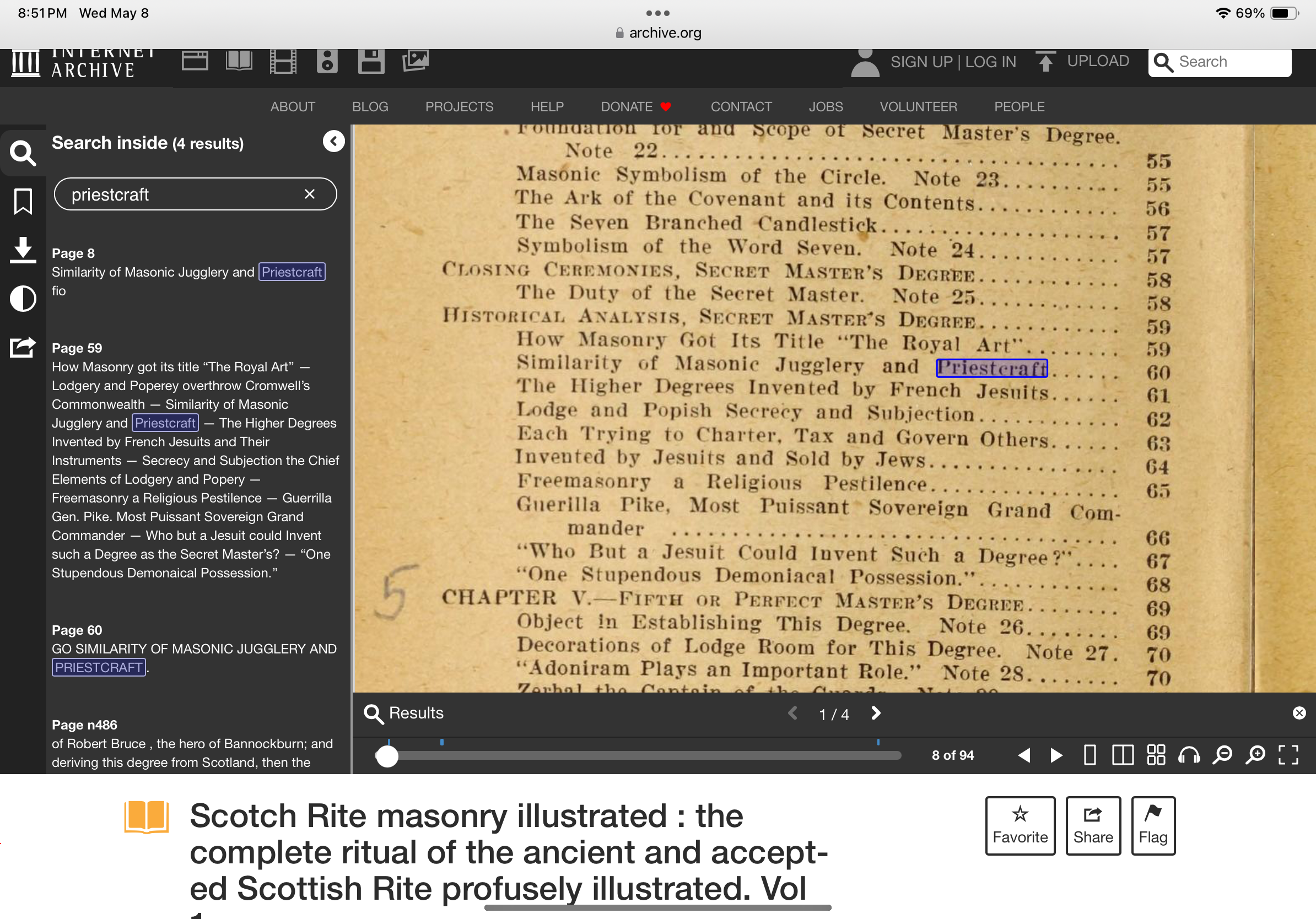
Task: Open the Share this book sidebar icon
Action: pyautogui.click(x=23, y=347)
